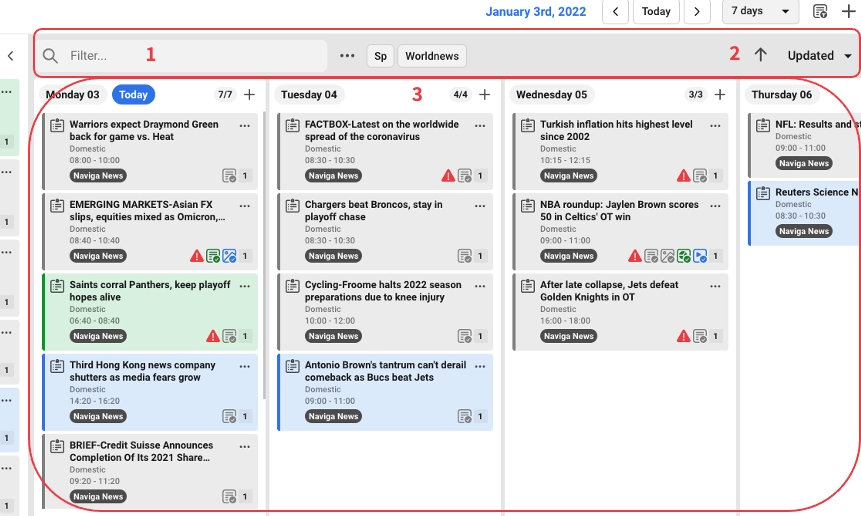Viewport: 861px width, 516px height.
Task: Toggle the Sp filter chip
Action: pyautogui.click(x=380, y=56)
